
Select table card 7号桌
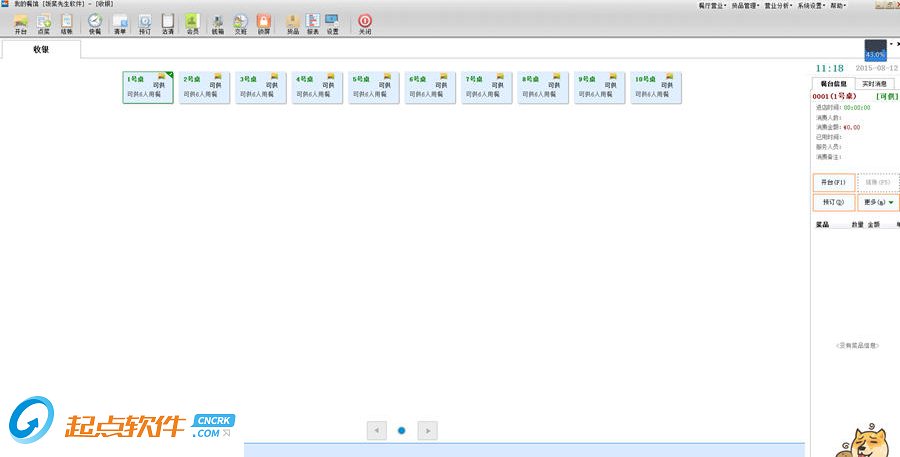point(487,87)
